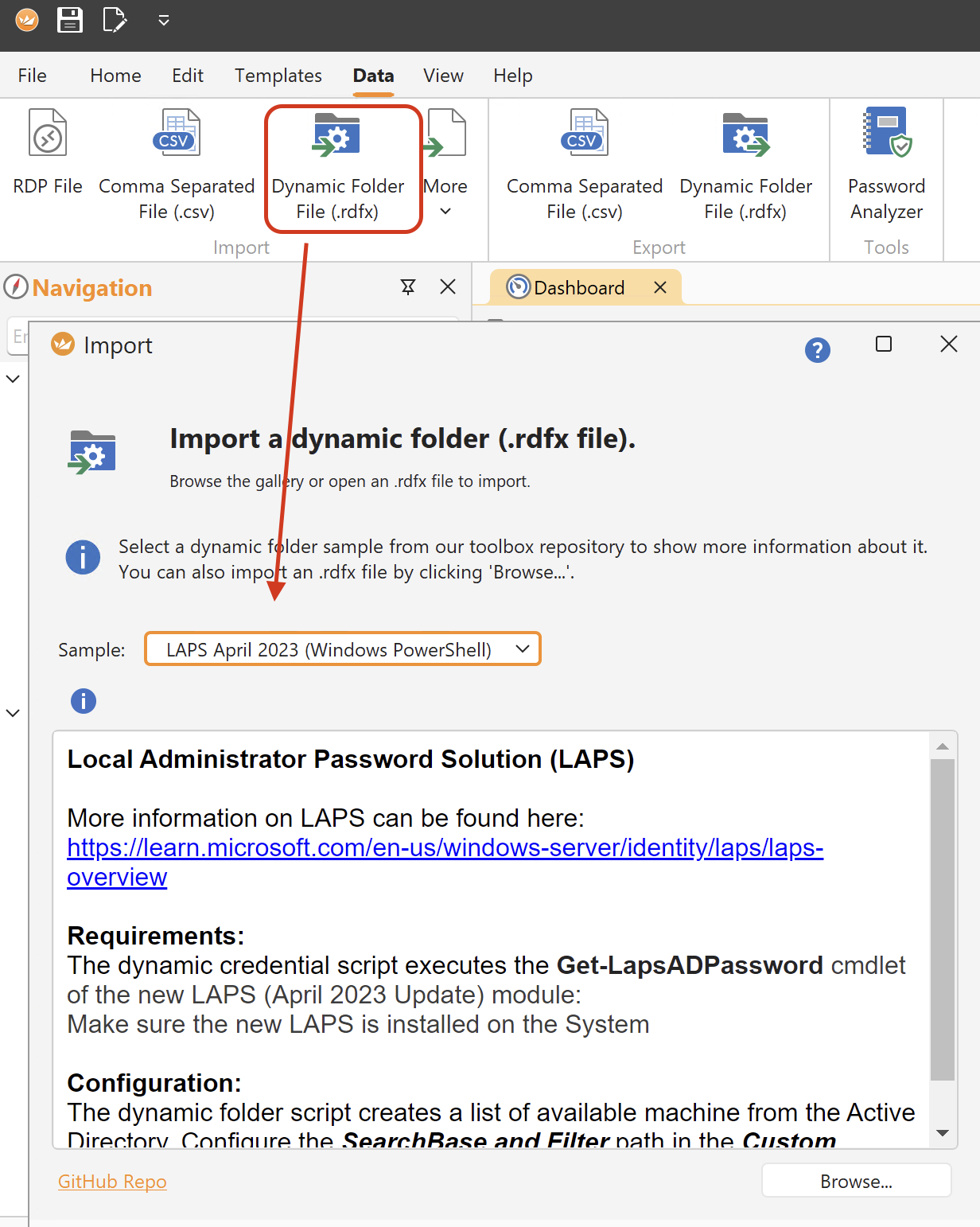Open the Templates ribbon tab
This screenshot has width=980, height=1227.
point(278,76)
